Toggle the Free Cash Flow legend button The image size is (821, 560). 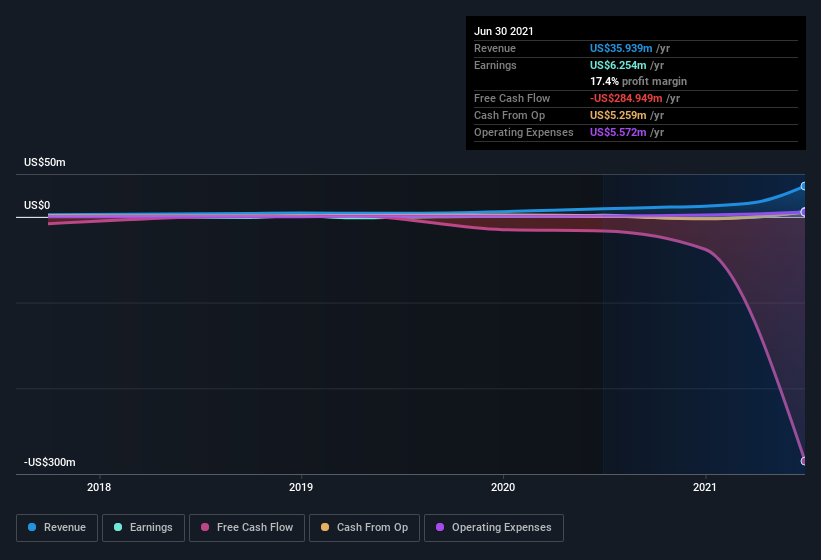(247, 528)
